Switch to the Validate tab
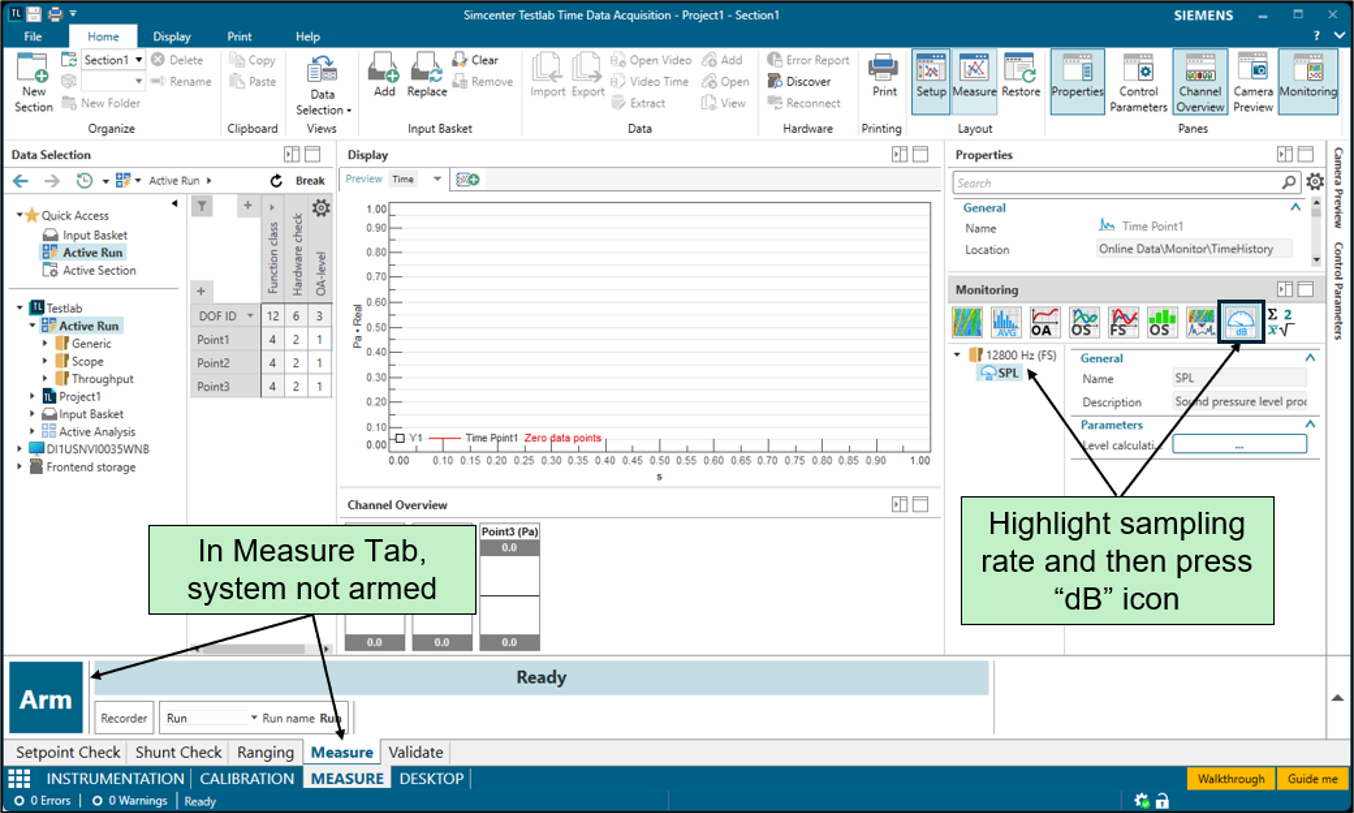The image size is (1354, 813). click(415, 752)
